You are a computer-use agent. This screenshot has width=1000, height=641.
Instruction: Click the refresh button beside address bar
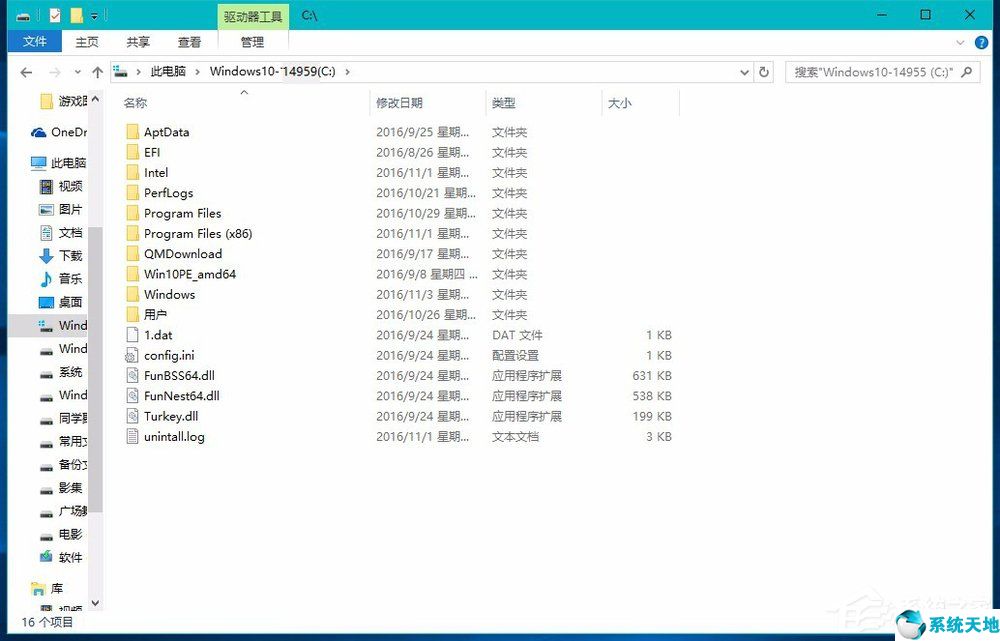[x=763, y=72]
